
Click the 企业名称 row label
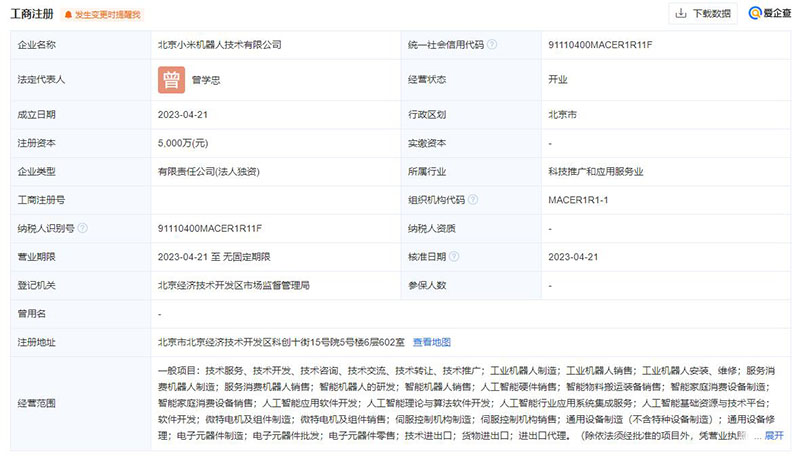click(x=36, y=45)
